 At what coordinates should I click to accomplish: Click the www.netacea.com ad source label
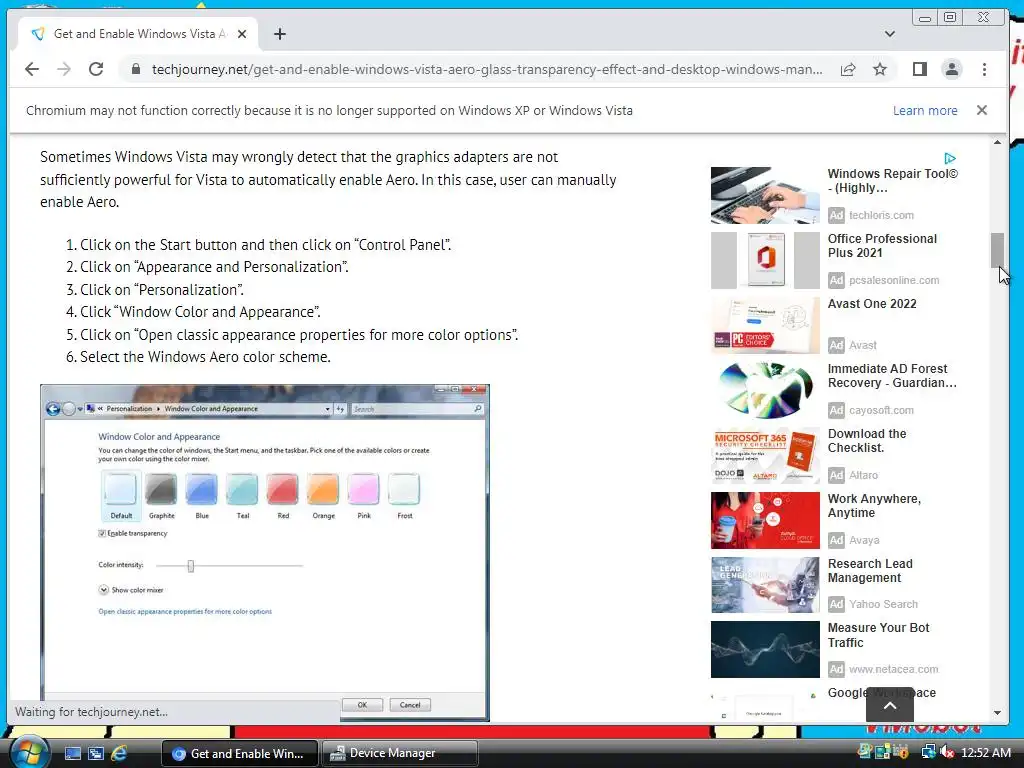[x=893, y=669]
